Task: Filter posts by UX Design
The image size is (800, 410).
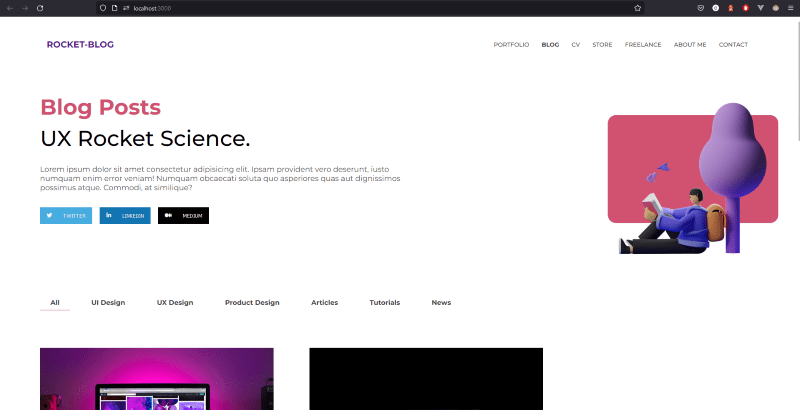Action: pos(175,302)
